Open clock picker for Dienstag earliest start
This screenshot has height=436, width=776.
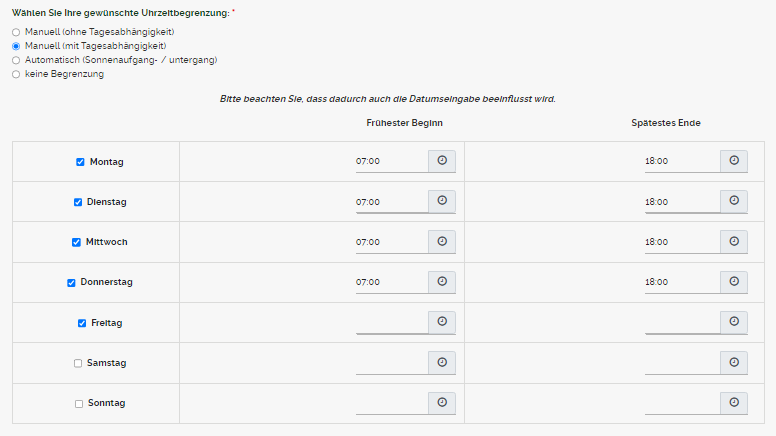point(442,201)
